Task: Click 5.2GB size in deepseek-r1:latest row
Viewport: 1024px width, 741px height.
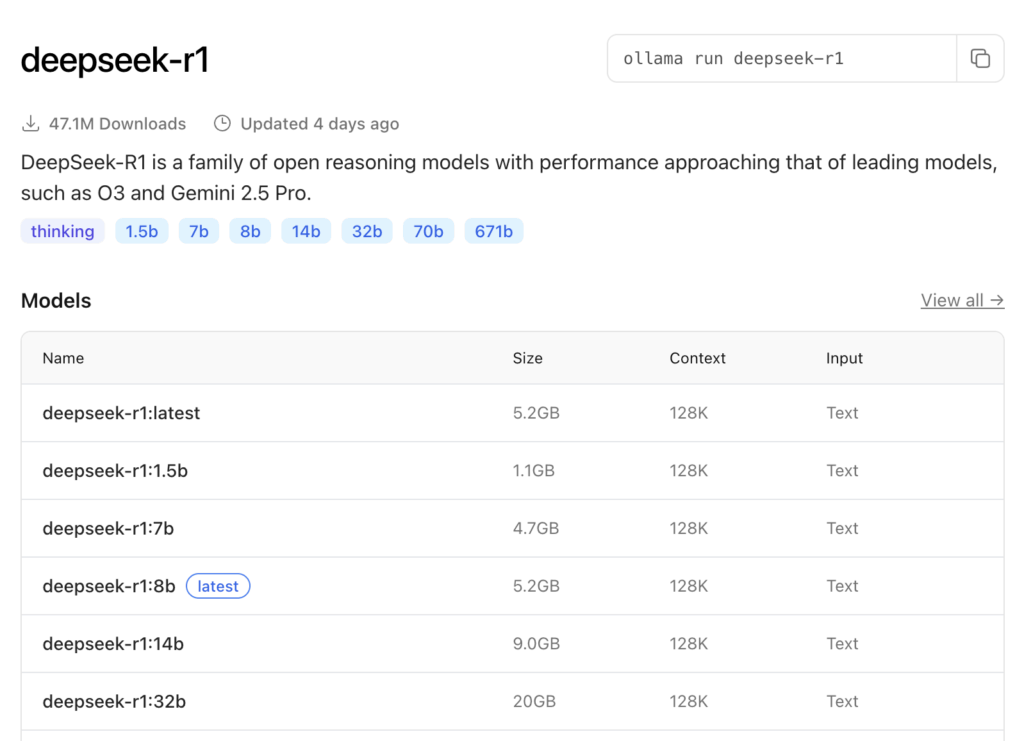Action: [536, 413]
